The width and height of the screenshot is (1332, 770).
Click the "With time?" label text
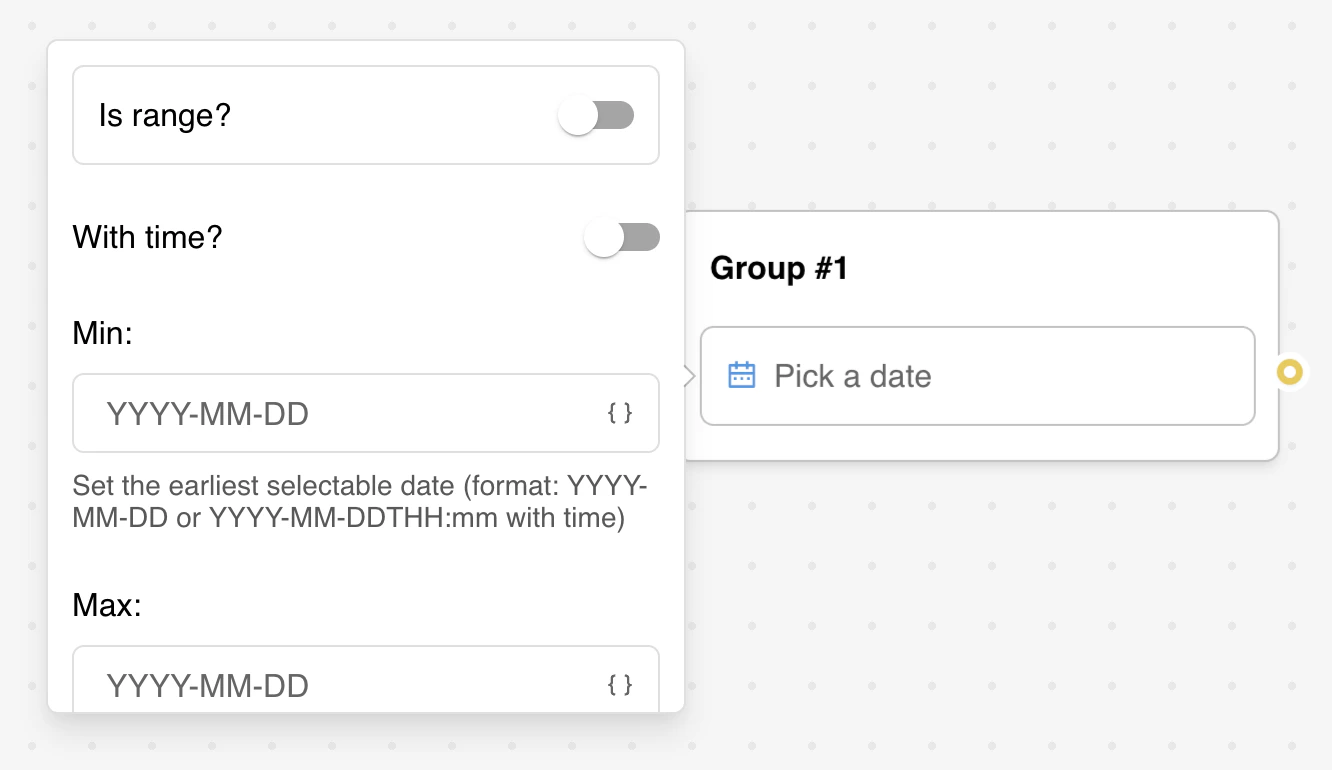[x=146, y=237]
